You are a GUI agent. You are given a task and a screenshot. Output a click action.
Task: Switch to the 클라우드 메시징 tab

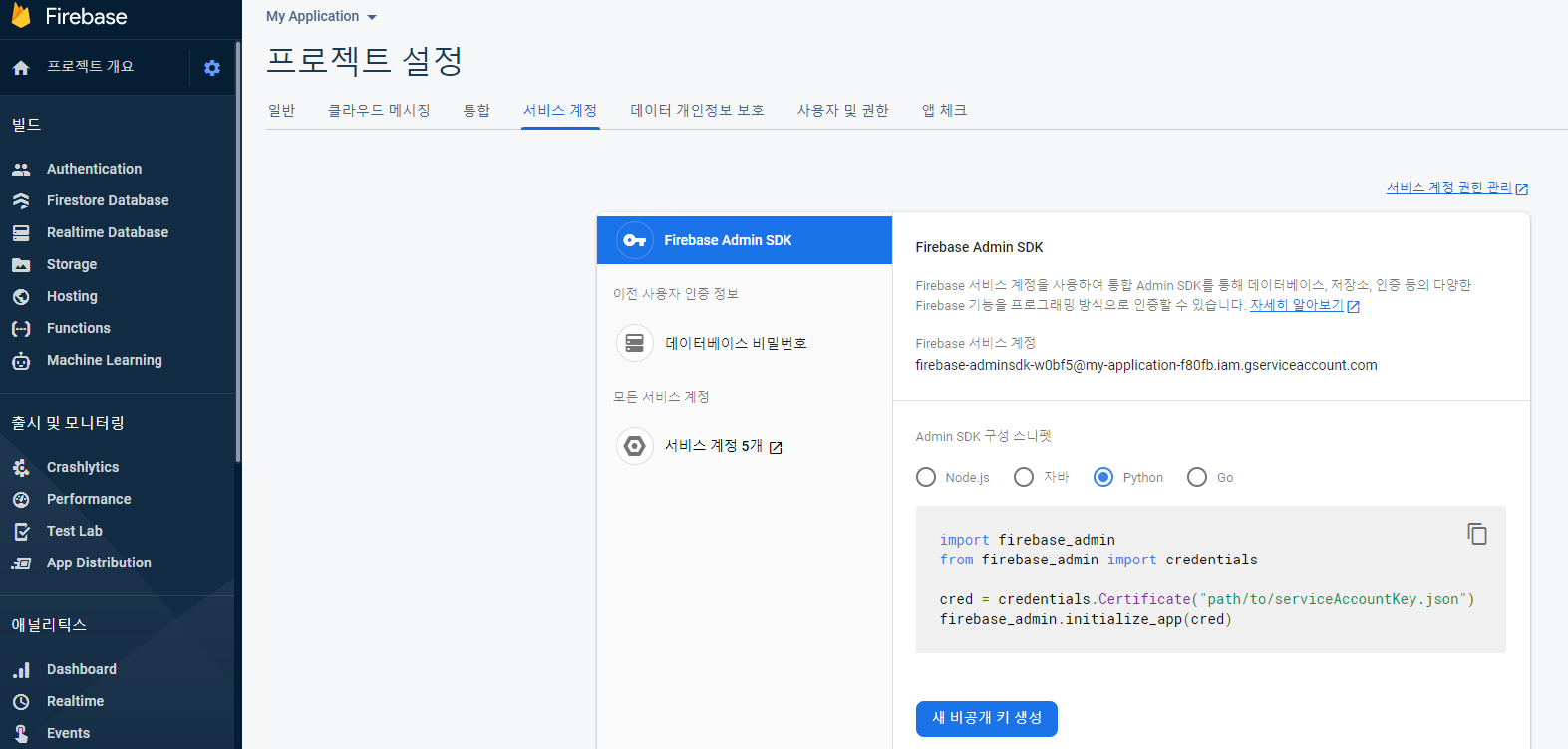[x=379, y=110]
